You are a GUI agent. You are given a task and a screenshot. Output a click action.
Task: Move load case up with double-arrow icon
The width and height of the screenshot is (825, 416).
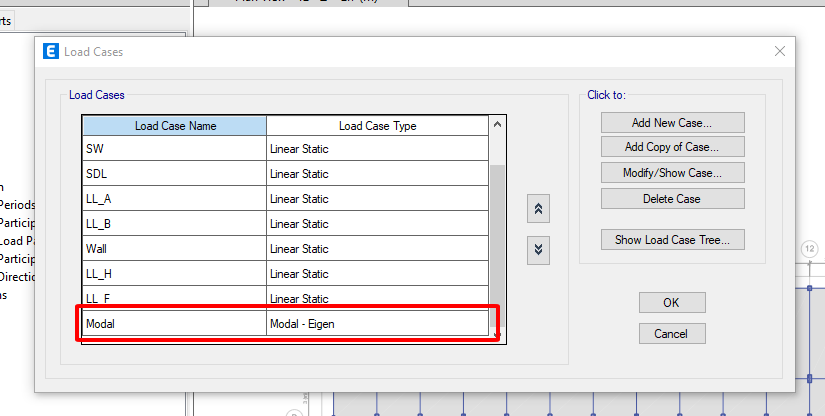point(538,209)
